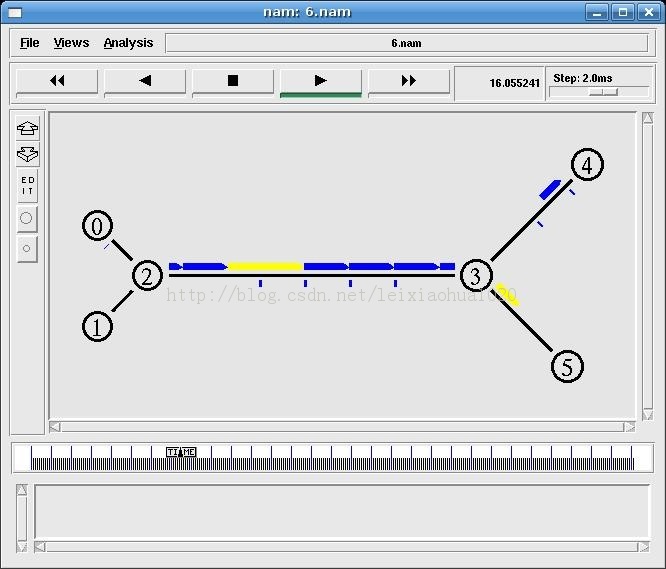Open the window menu icon in title bar

pyautogui.click(x=15, y=12)
